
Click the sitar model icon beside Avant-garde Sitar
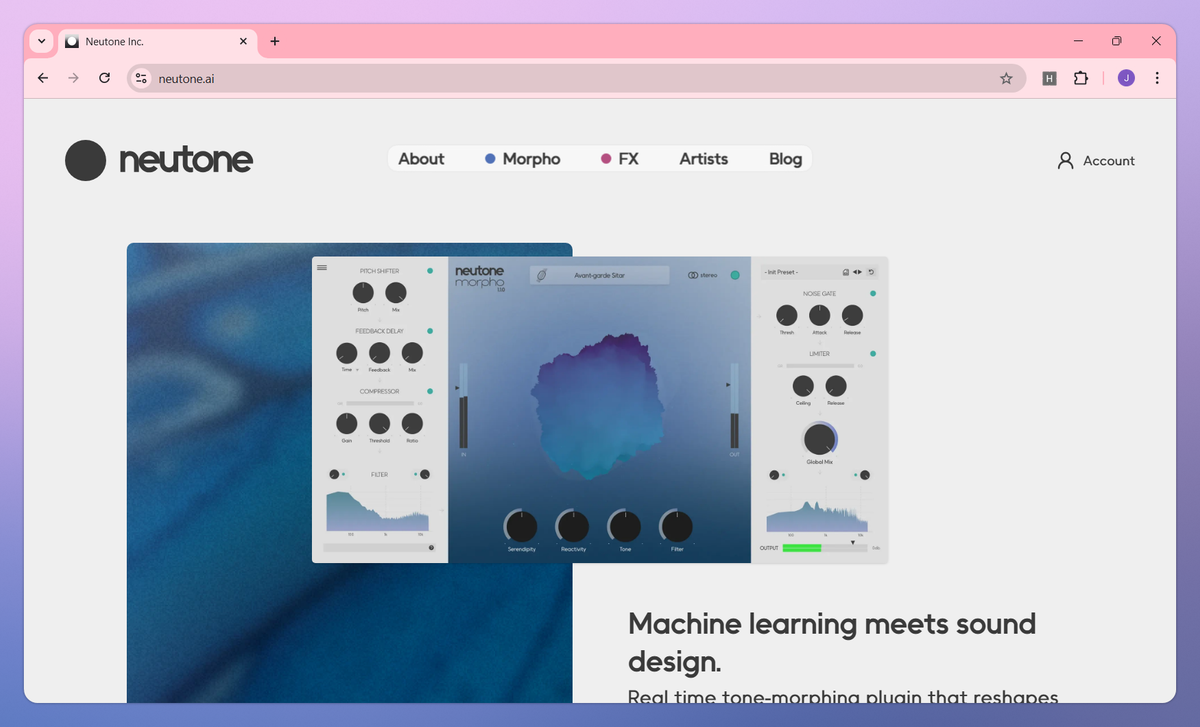542,275
